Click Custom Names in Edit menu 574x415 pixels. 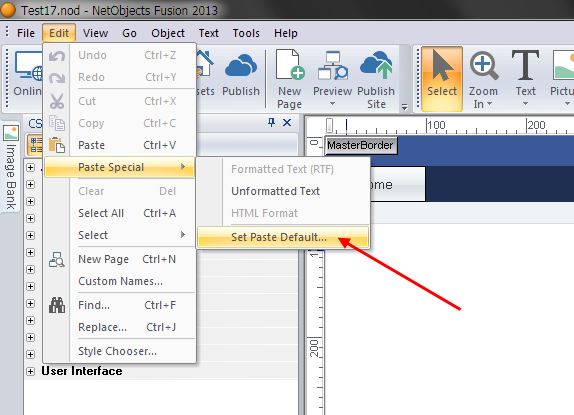point(119,281)
